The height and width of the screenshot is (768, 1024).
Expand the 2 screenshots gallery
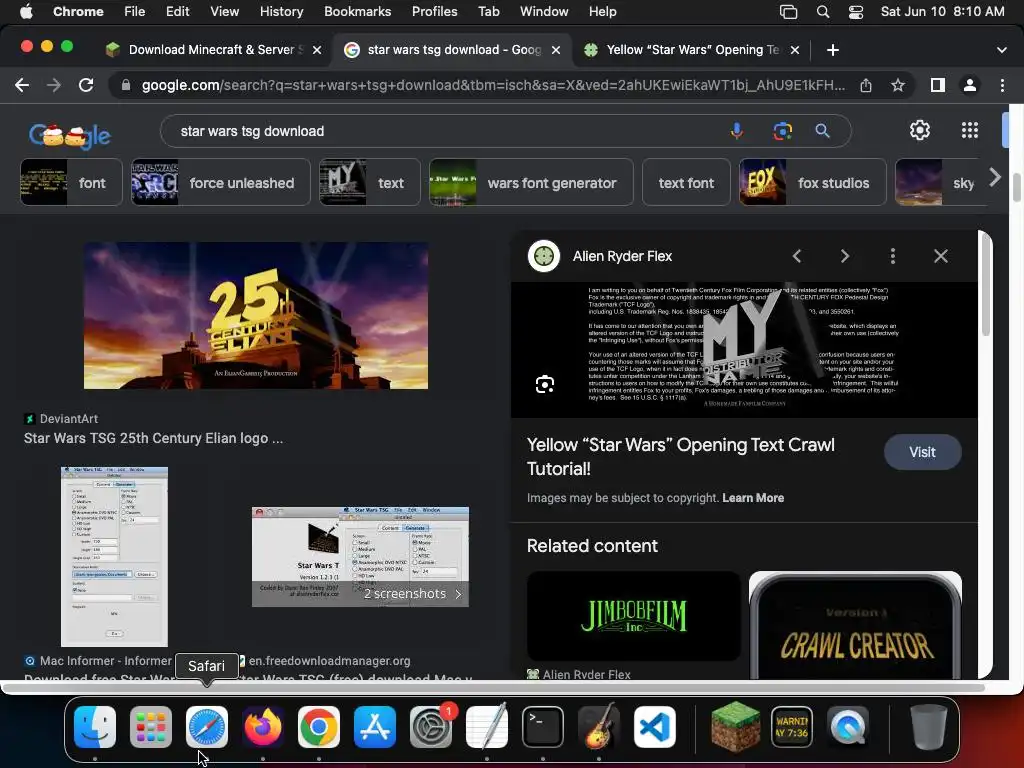tap(413, 594)
